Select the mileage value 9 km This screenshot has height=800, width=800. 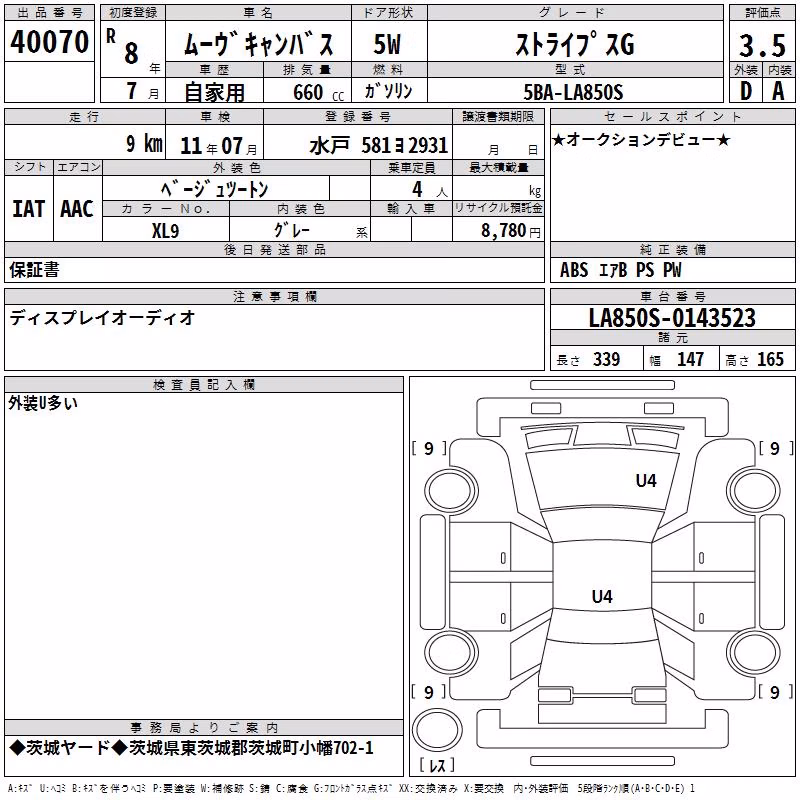point(144,143)
